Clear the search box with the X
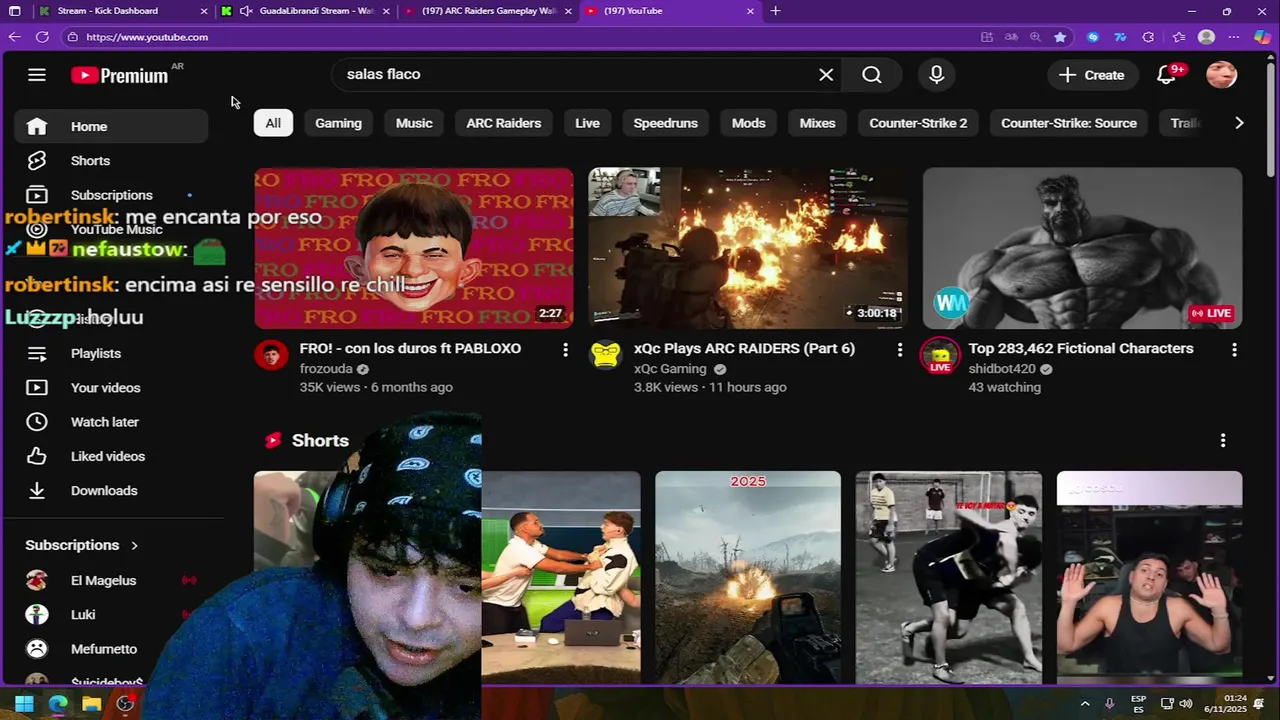The image size is (1280, 720). pos(826,75)
